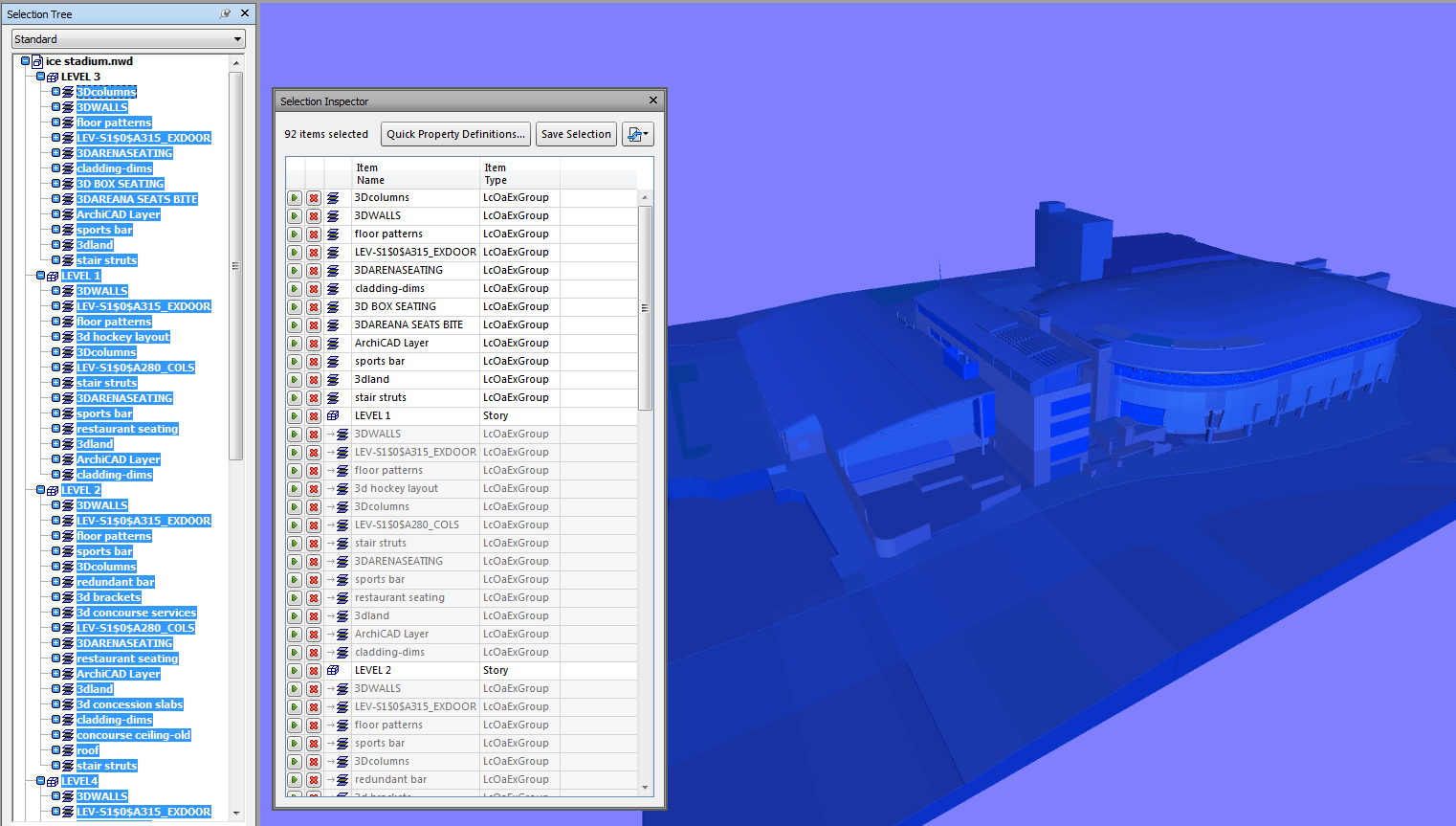The width and height of the screenshot is (1456, 826).
Task: Deselect redundant bar row in inspector
Action: click(313, 780)
